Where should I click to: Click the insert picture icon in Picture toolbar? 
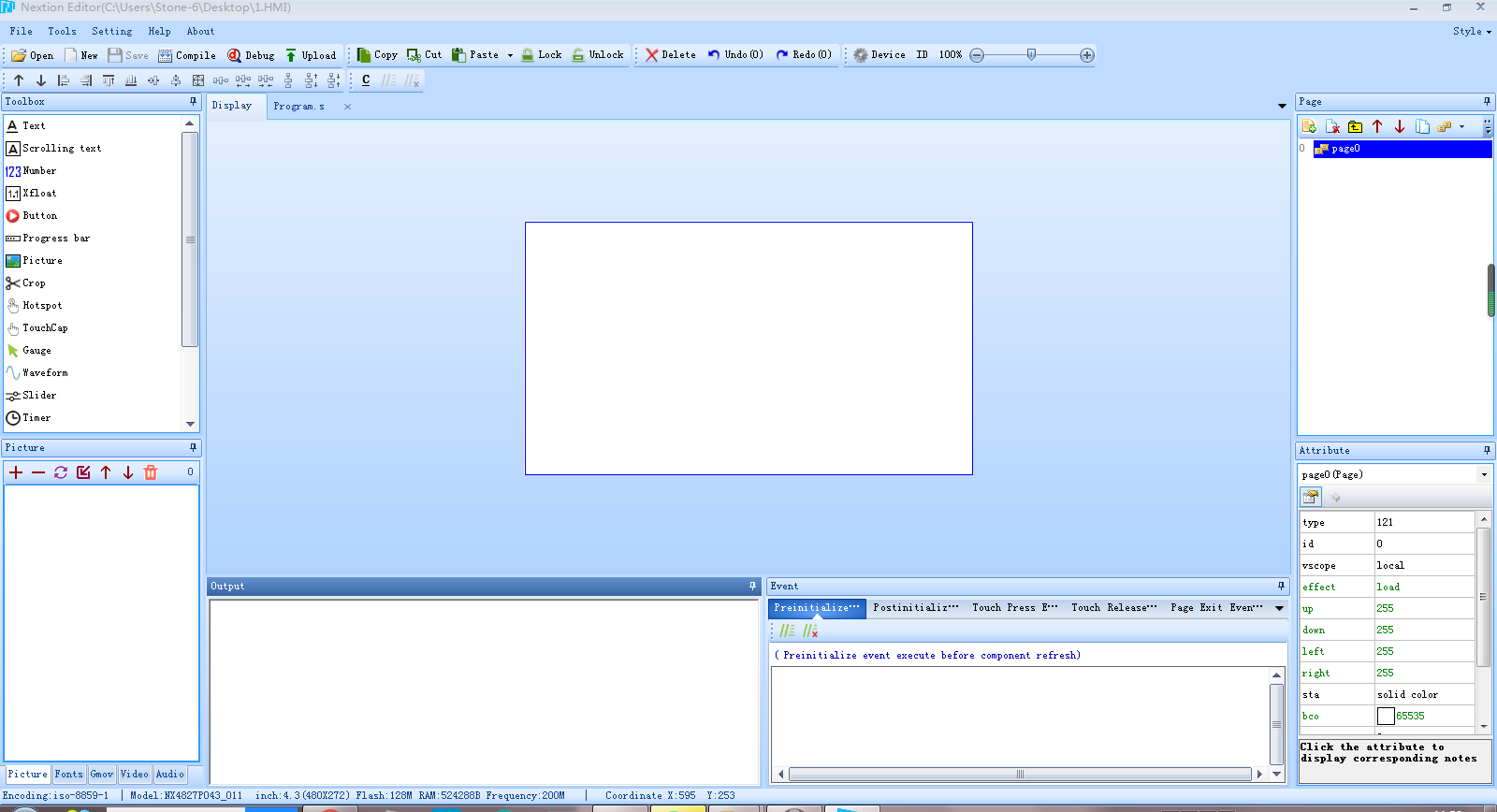(83, 472)
